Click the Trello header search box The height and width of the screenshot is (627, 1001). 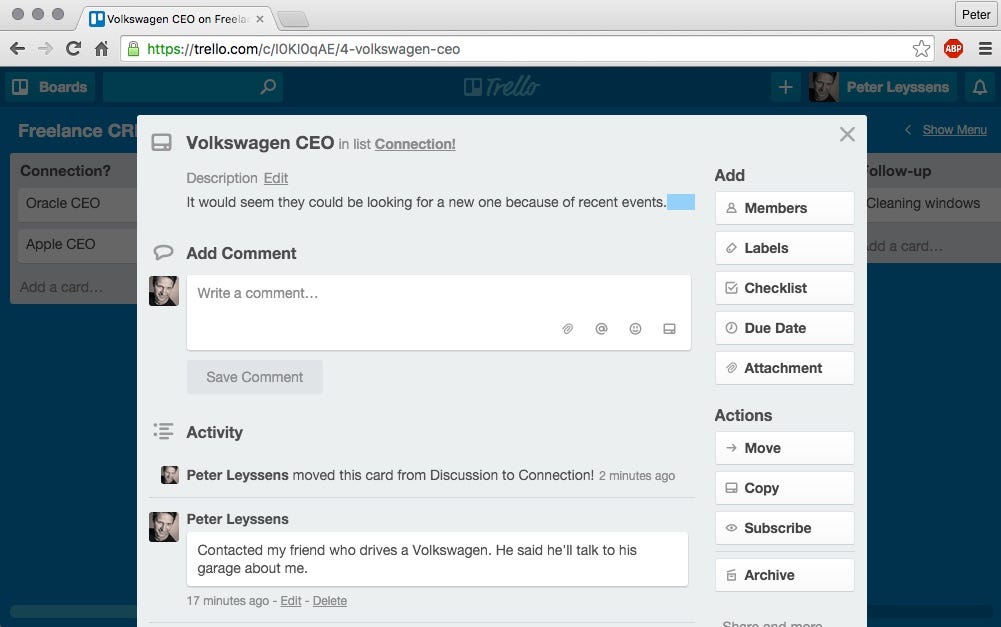[x=193, y=87]
